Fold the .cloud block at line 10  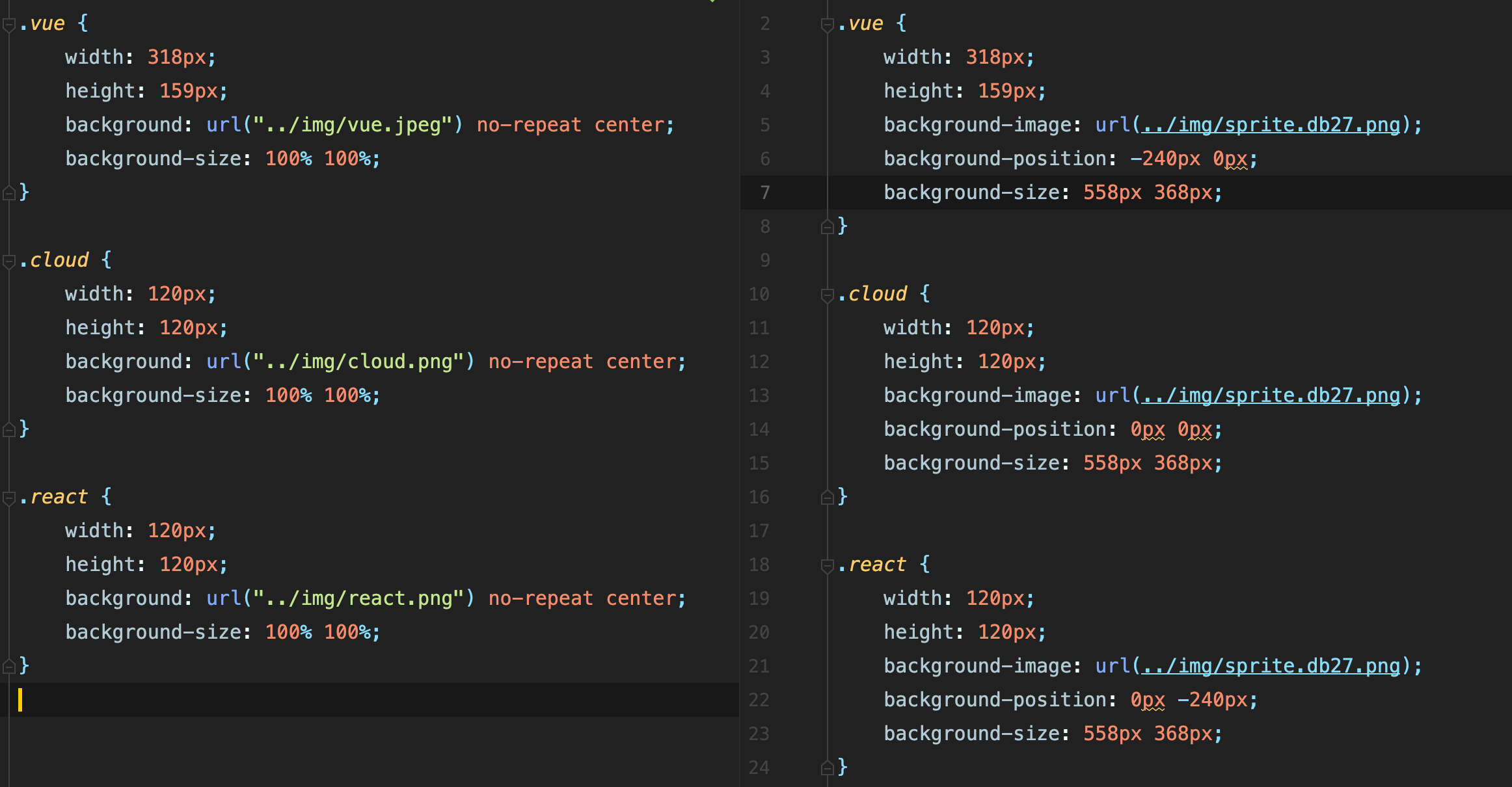[827, 295]
